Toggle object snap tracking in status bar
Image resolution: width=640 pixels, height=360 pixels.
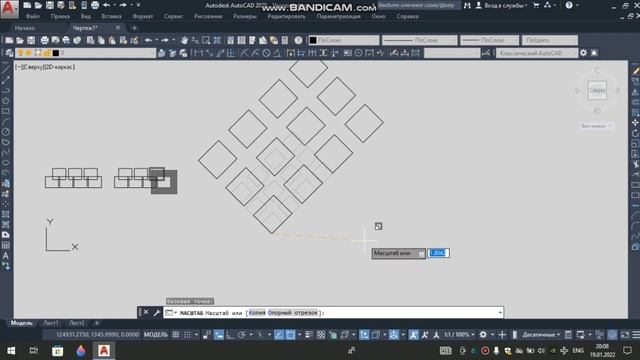point(279,335)
